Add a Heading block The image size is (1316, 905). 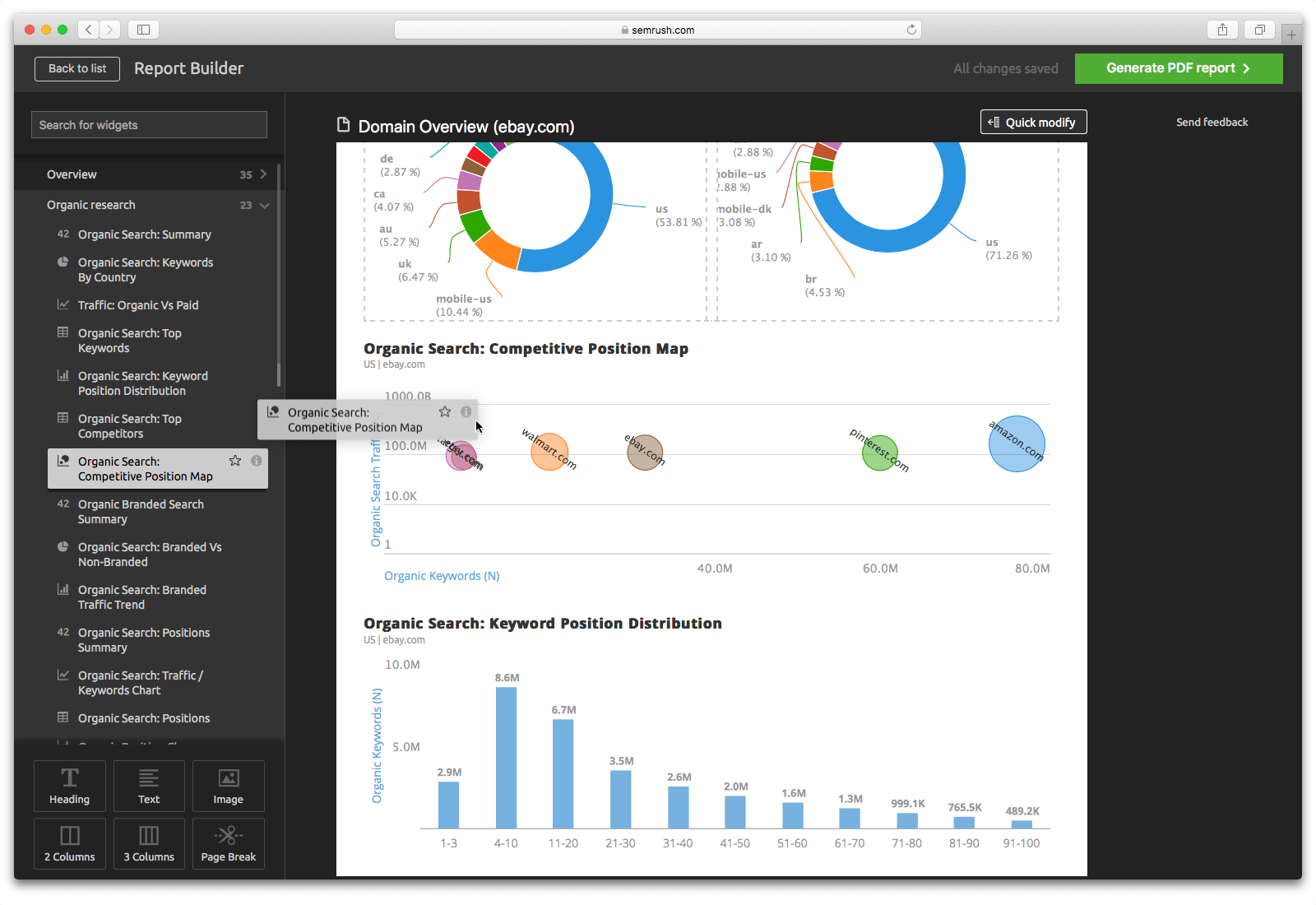70,786
